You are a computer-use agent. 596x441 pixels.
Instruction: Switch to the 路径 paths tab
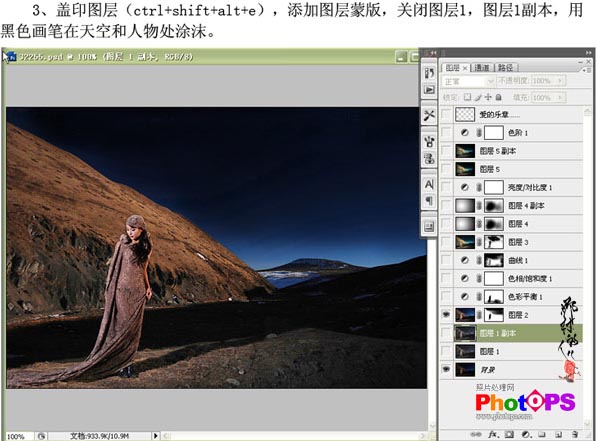click(506, 68)
